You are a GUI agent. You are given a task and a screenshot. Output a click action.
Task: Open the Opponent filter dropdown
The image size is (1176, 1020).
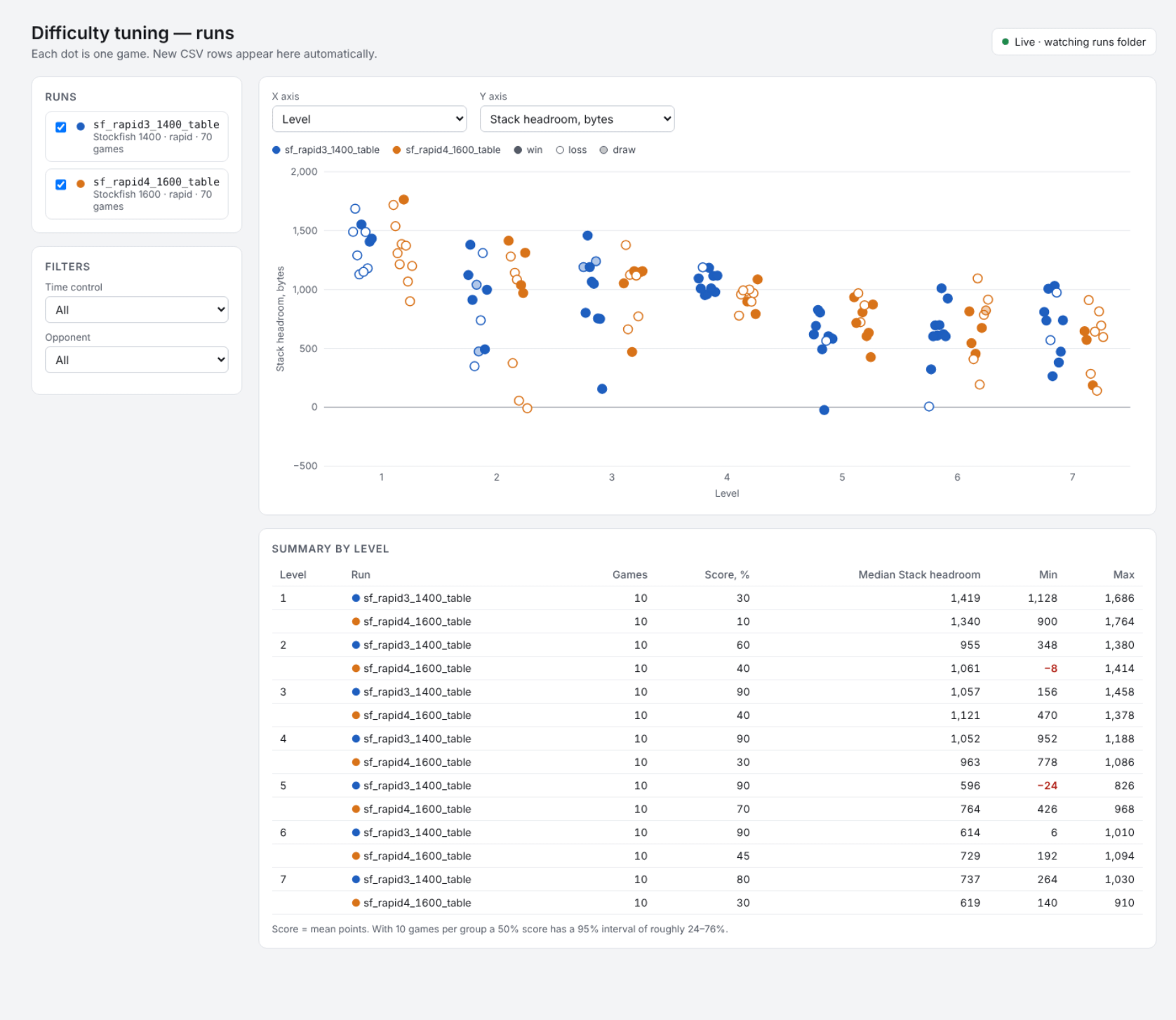[137, 360]
